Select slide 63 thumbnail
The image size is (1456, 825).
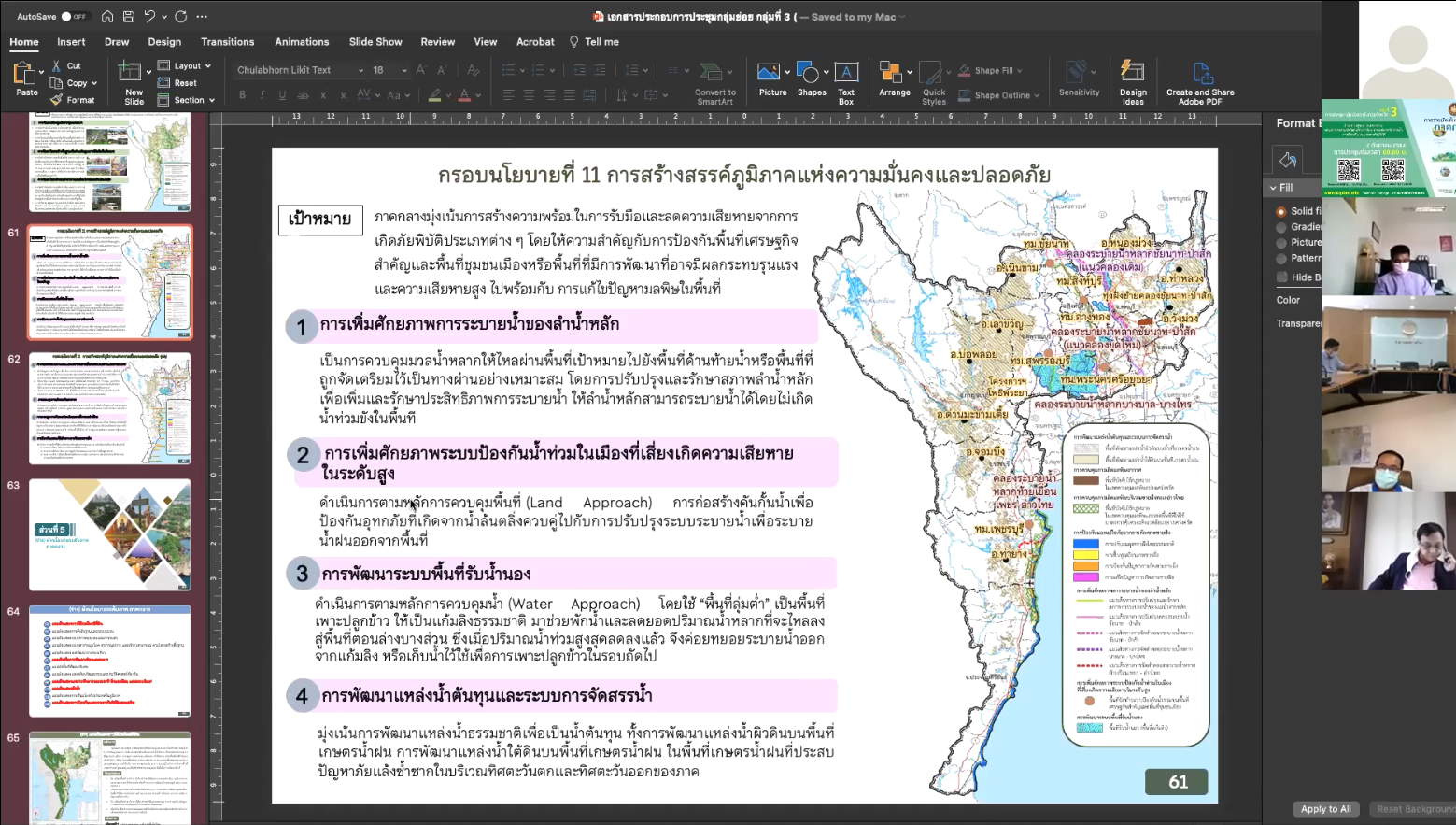[109, 534]
